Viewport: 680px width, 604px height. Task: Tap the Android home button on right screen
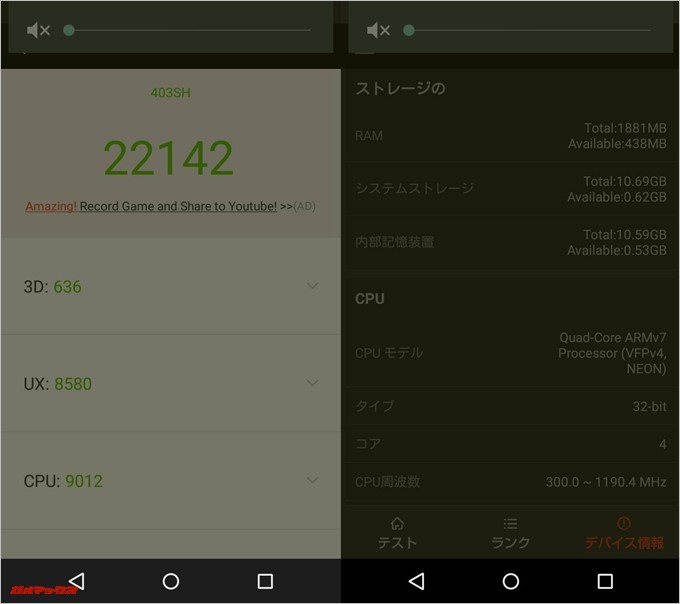[x=511, y=581]
